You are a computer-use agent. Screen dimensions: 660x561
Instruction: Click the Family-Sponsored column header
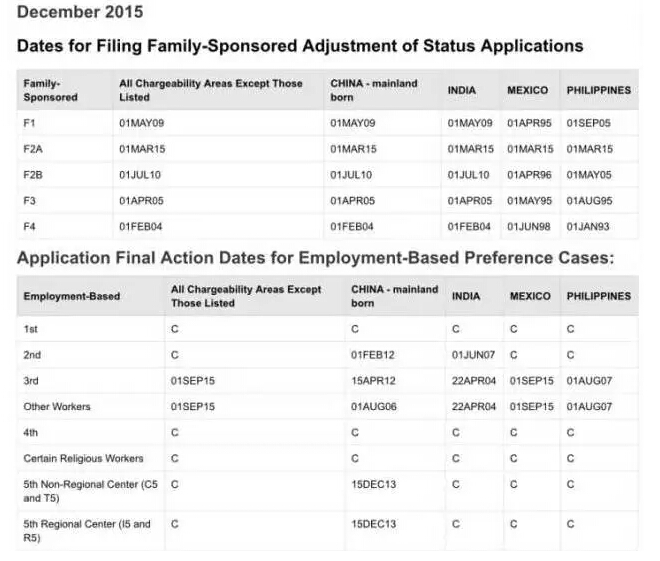[51, 90]
